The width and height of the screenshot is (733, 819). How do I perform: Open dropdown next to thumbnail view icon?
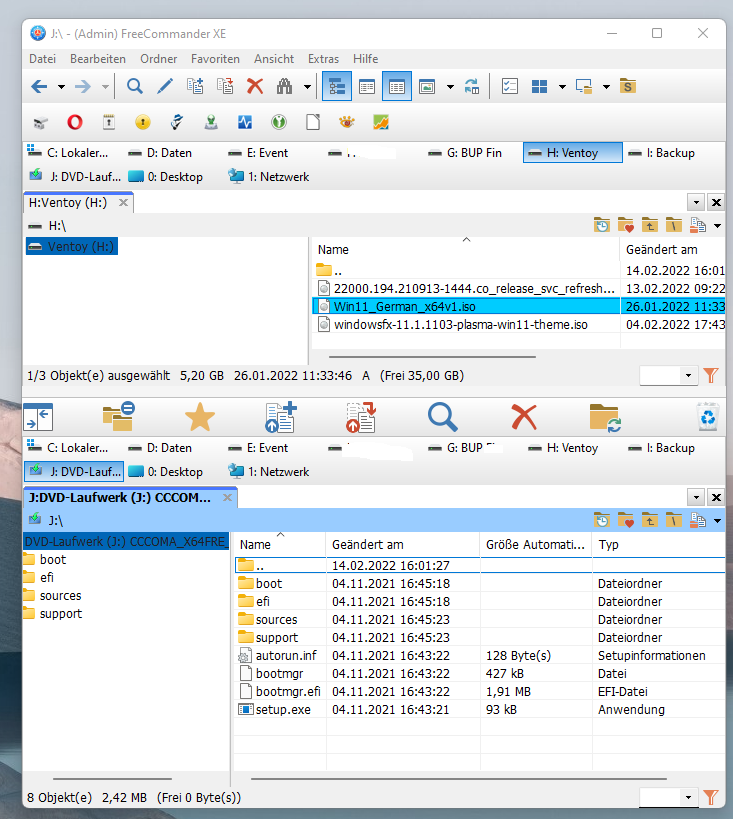(x=450, y=87)
